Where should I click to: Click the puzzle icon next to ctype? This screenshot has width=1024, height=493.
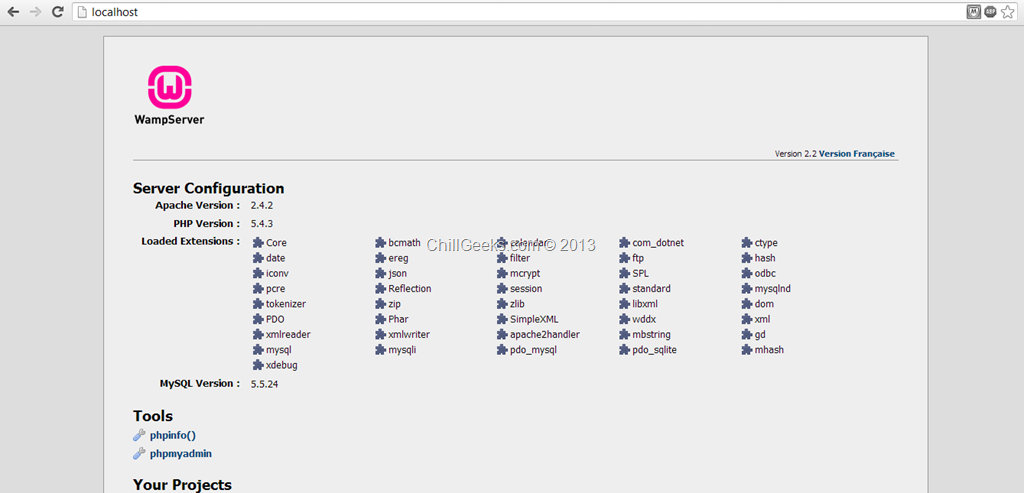click(x=746, y=242)
